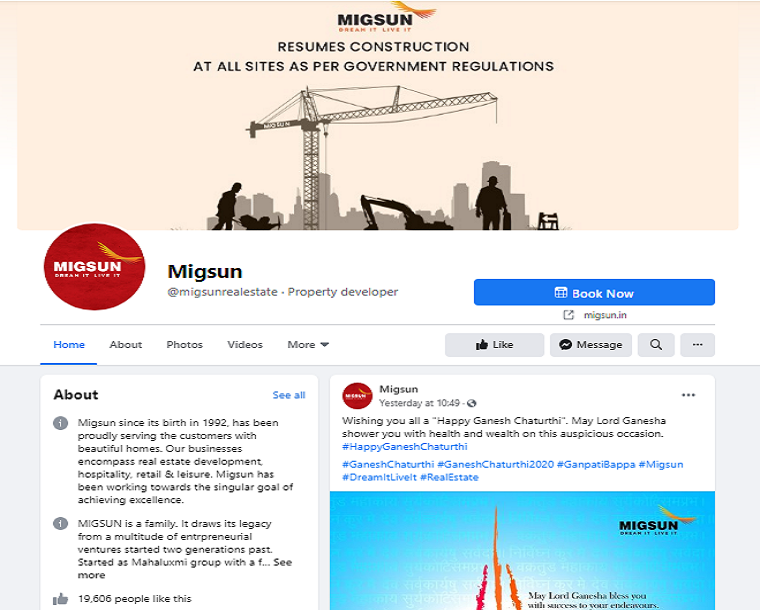Open search on the Migsun page

point(656,345)
